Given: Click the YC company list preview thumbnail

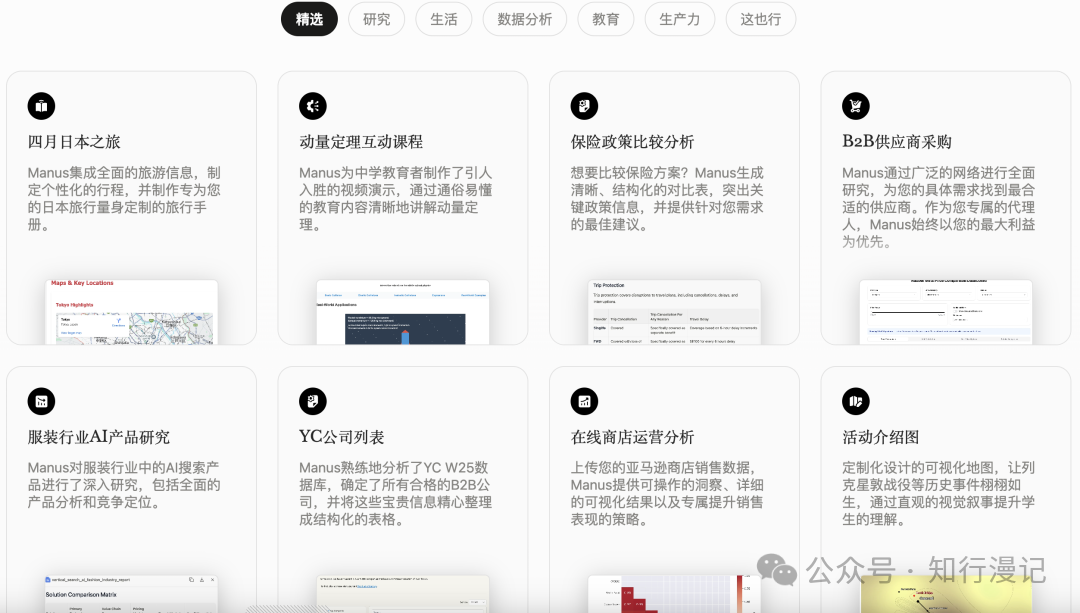Looking at the screenshot, I should [403, 594].
